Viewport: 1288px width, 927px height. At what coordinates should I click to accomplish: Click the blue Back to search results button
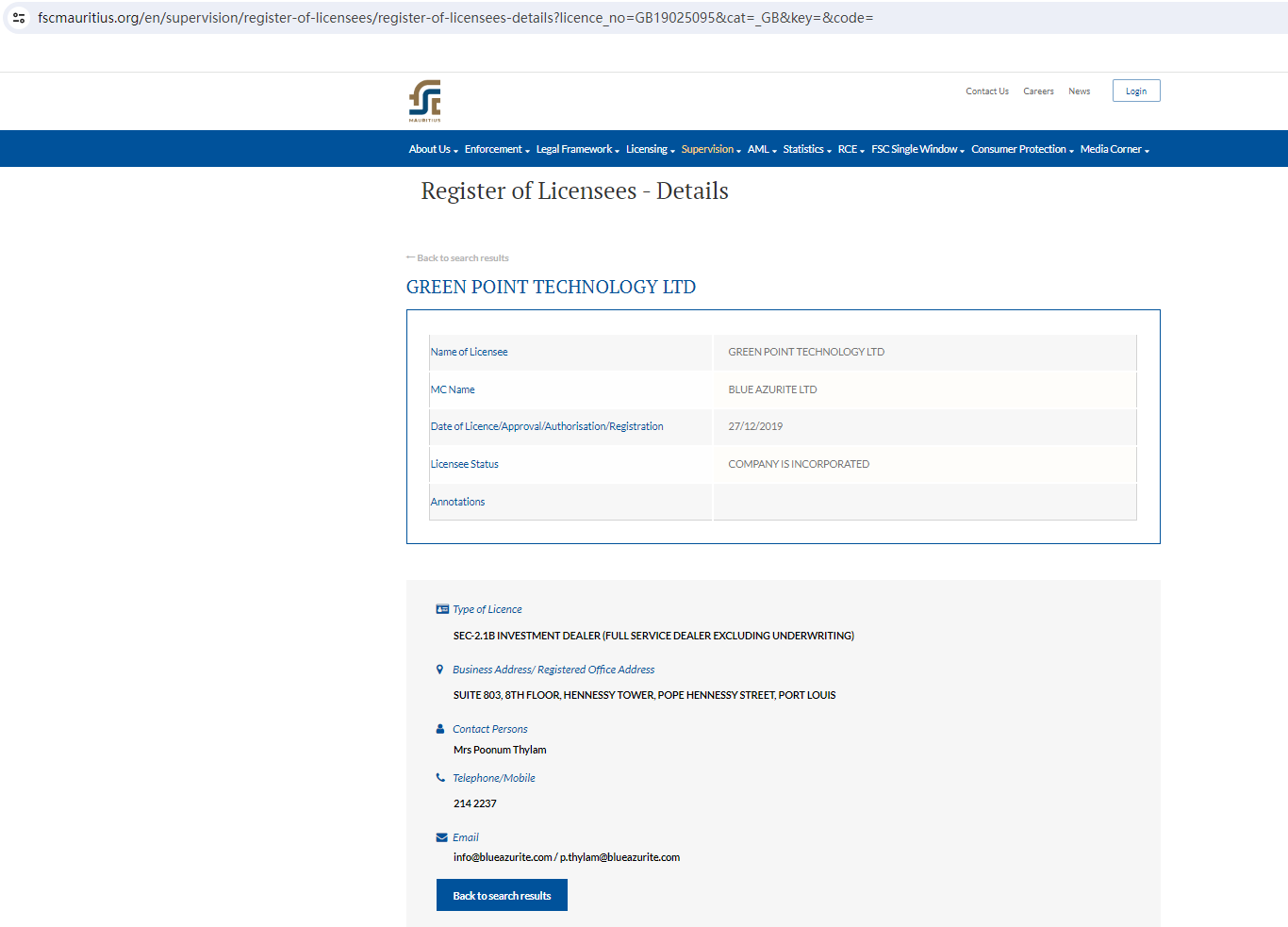click(502, 895)
